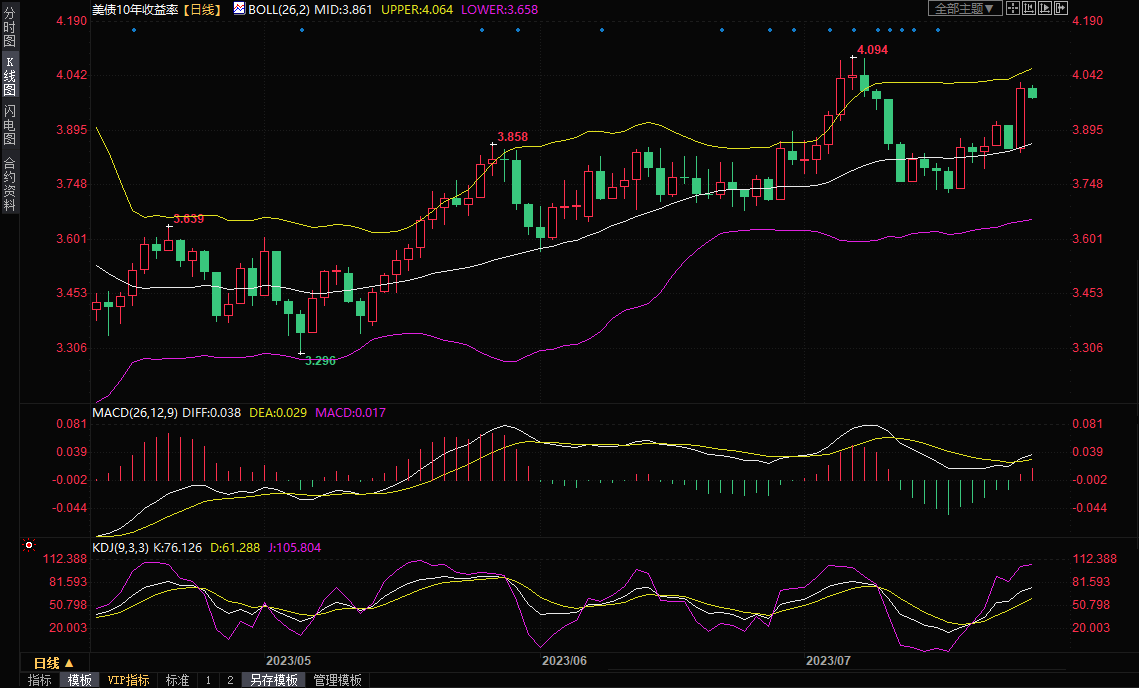The image size is (1139, 688).
Task: Click the crosshair cursor icon
Action: point(1012,8)
